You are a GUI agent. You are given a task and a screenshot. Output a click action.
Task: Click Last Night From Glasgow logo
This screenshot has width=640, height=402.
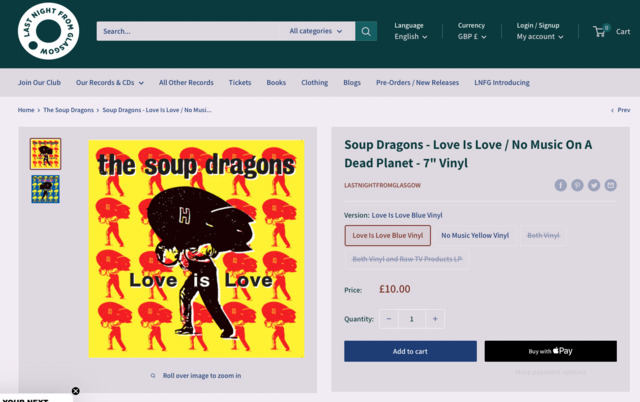[47, 31]
